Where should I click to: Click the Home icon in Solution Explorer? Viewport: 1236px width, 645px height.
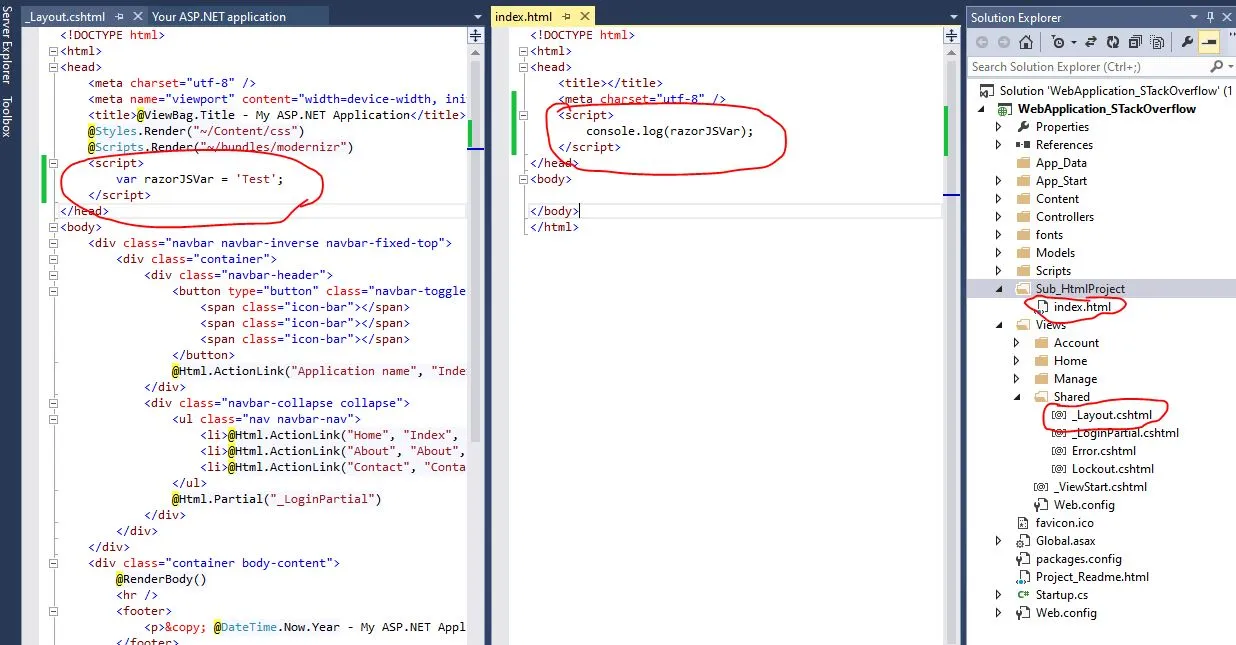(x=1026, y=42)
